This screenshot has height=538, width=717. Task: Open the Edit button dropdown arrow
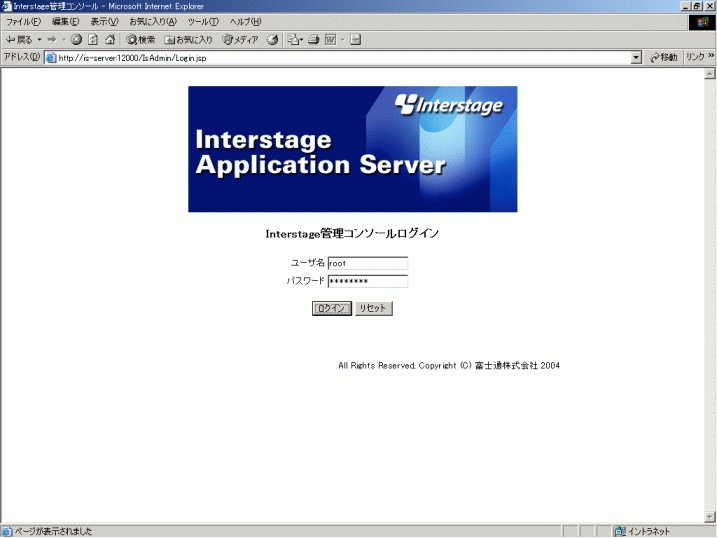342,40
